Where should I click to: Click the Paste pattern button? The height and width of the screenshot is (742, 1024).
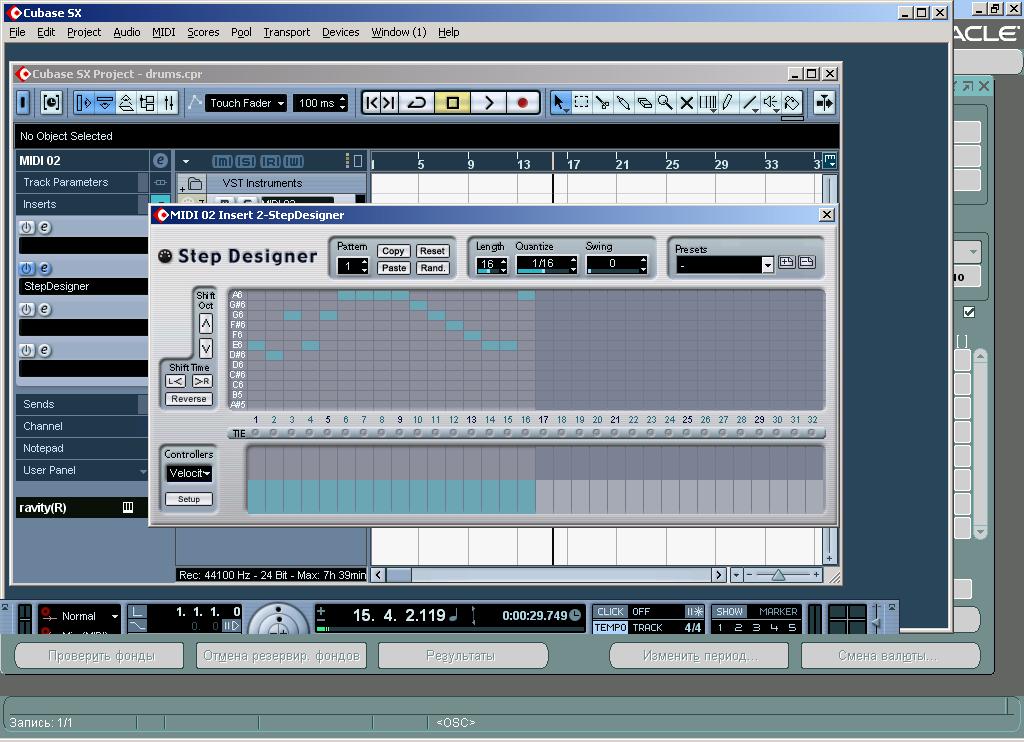tap(393, 268)
